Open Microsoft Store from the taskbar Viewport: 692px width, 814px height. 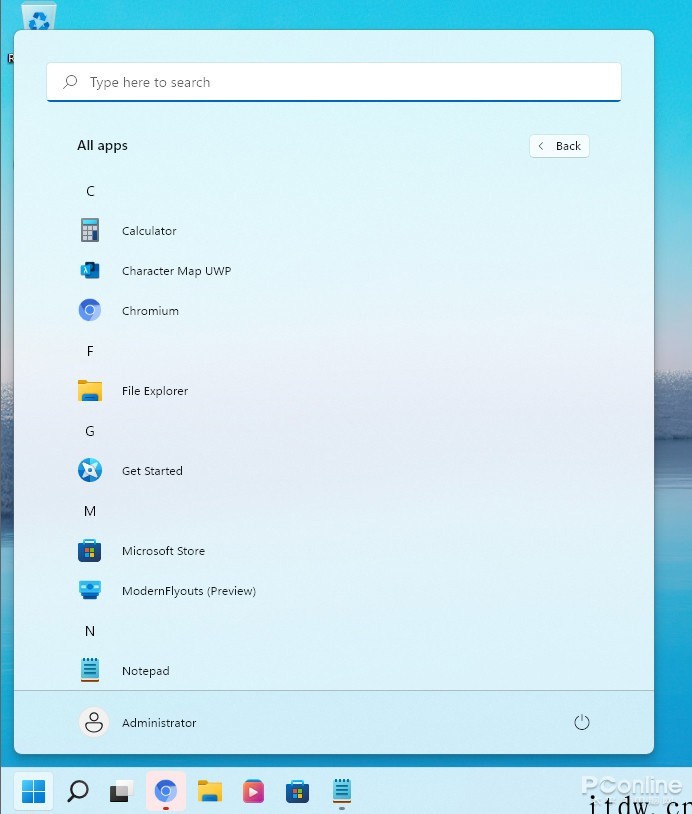click(297, 792)
